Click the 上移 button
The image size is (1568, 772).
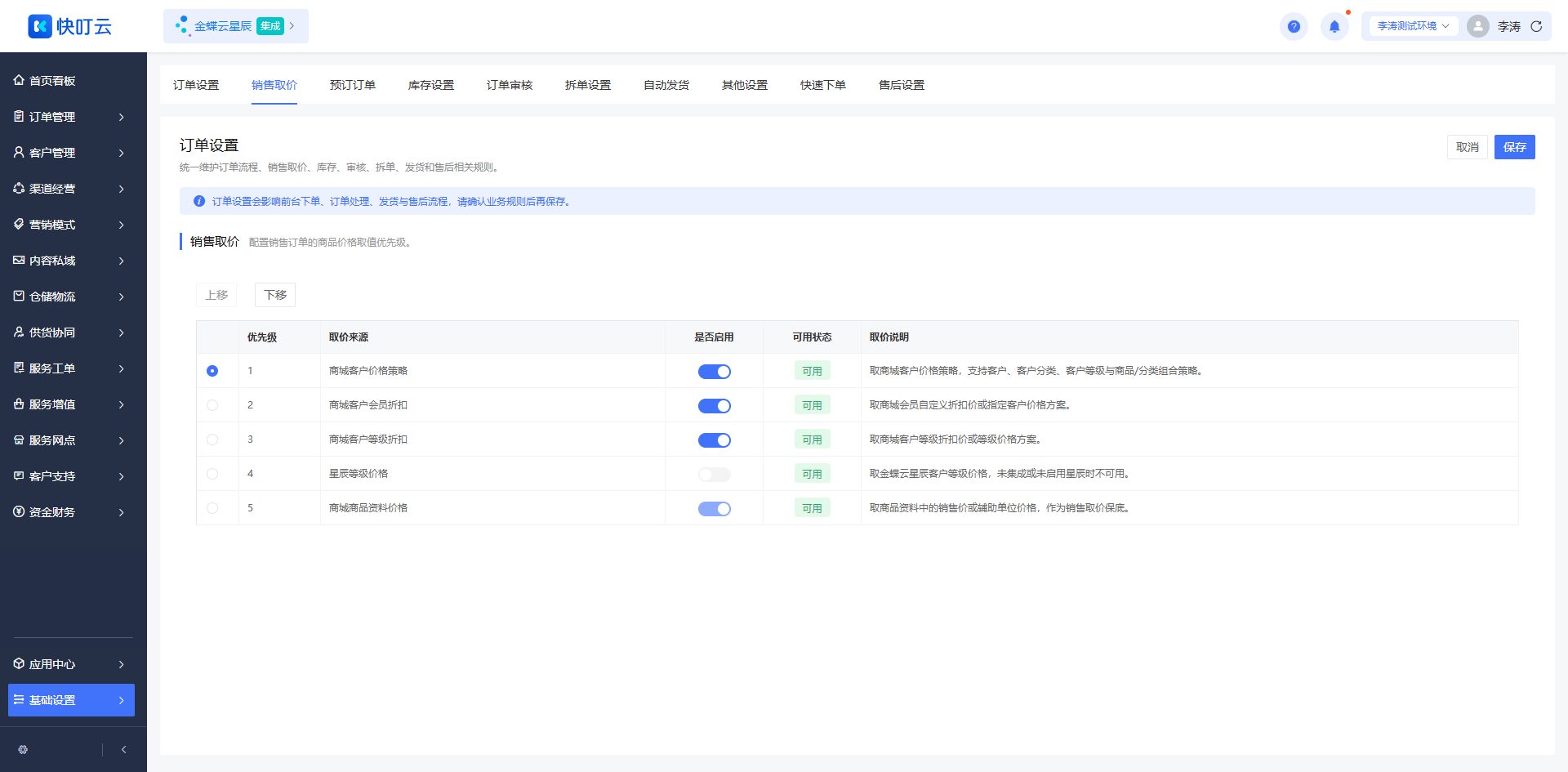pyautogui.click(x=216, y=295)
